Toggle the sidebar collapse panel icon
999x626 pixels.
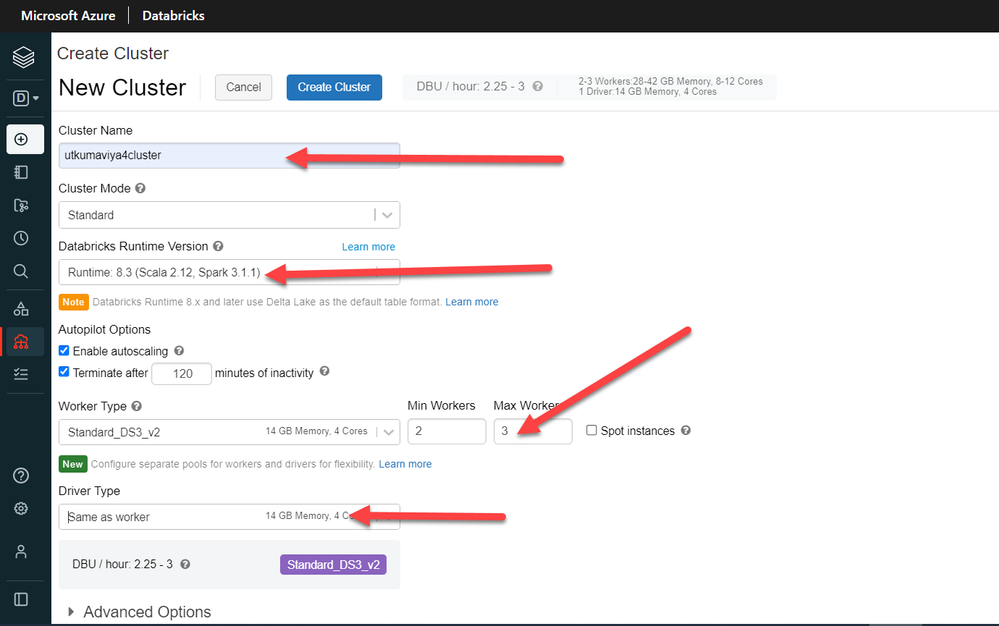21,599
